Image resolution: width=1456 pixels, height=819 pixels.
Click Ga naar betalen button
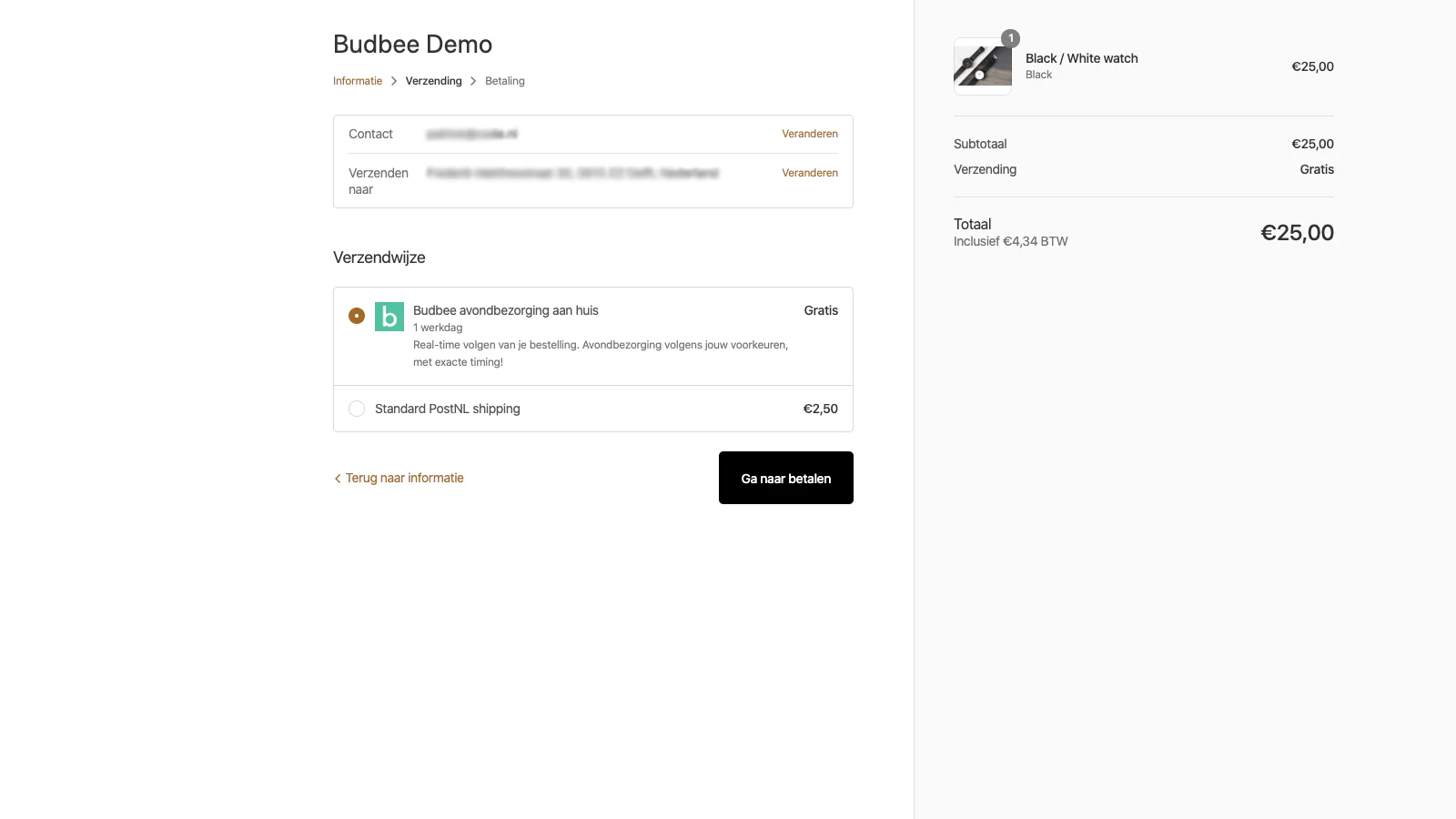[x=786, y=478]
